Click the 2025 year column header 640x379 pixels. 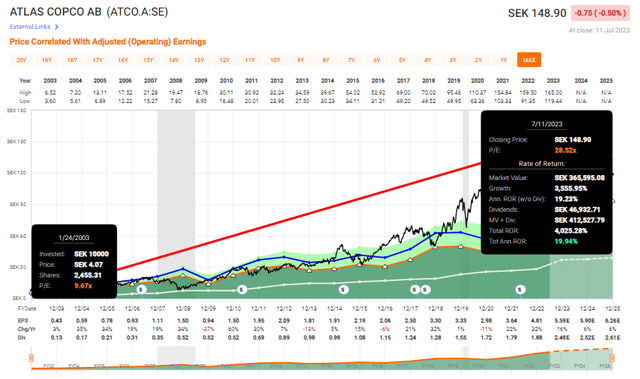(x=606, y=81)
